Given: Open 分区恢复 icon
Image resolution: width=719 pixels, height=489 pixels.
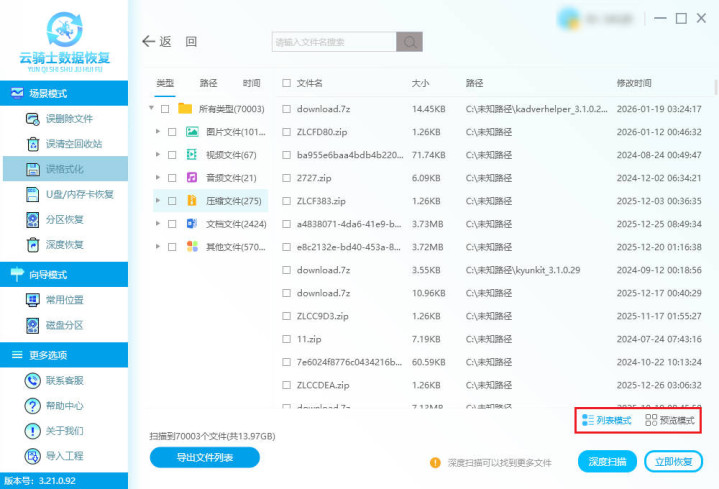Looking at the screenshot, I should coord(33,220).
